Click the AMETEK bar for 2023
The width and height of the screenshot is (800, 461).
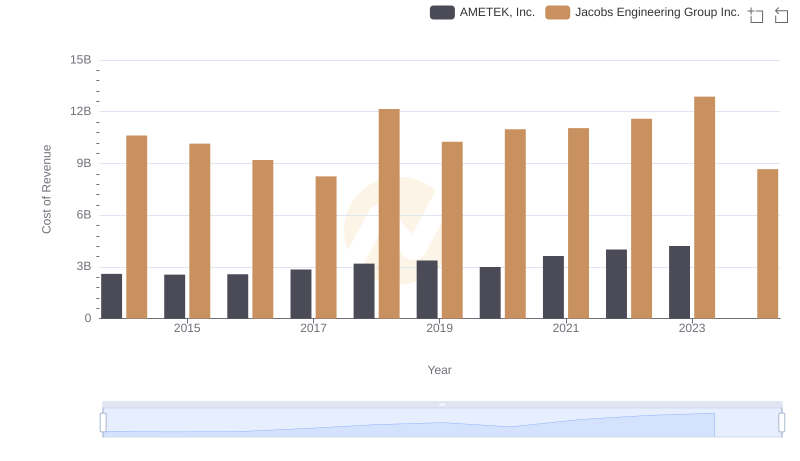pos(679,282)
